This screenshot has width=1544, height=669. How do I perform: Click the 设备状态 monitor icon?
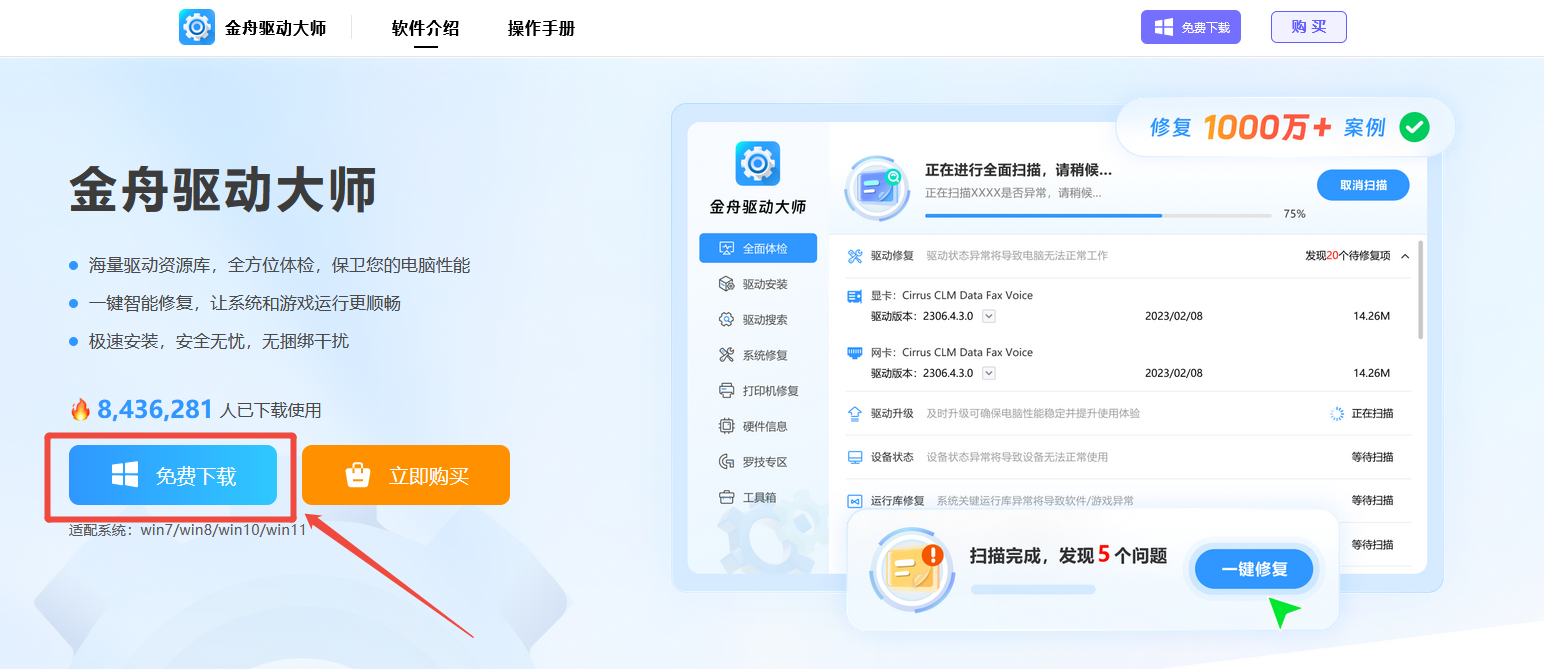855,457
